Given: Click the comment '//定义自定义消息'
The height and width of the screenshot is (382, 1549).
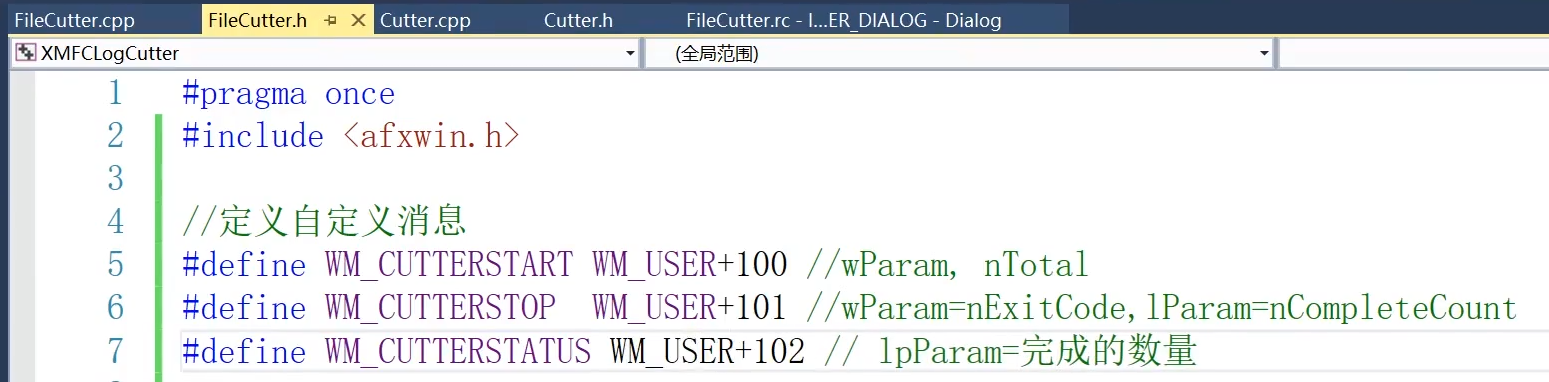Looking at the screenshot, I should tap(325, 220).
